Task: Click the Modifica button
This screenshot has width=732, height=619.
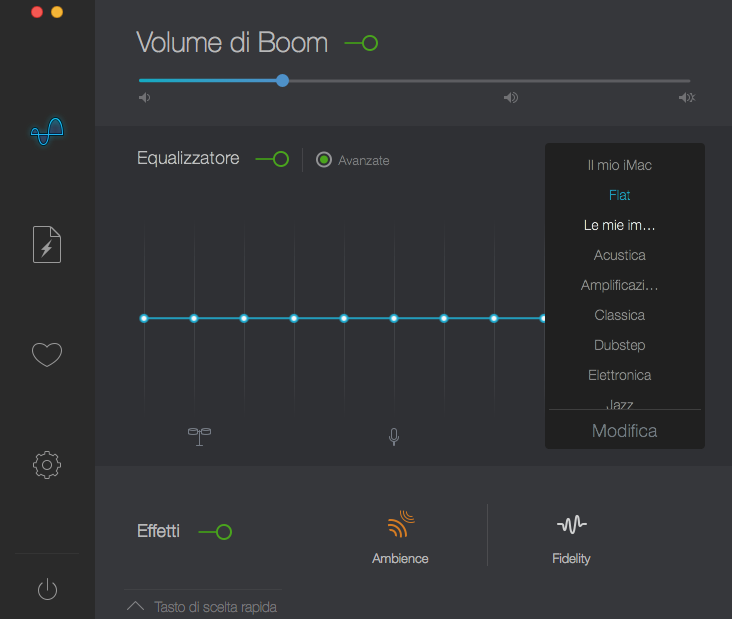Action: (625, 430)
